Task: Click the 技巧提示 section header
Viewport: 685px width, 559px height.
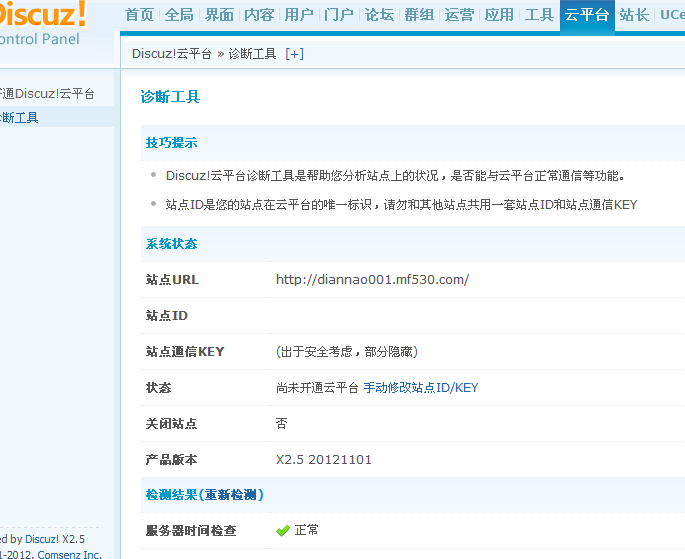Action: 171,143
